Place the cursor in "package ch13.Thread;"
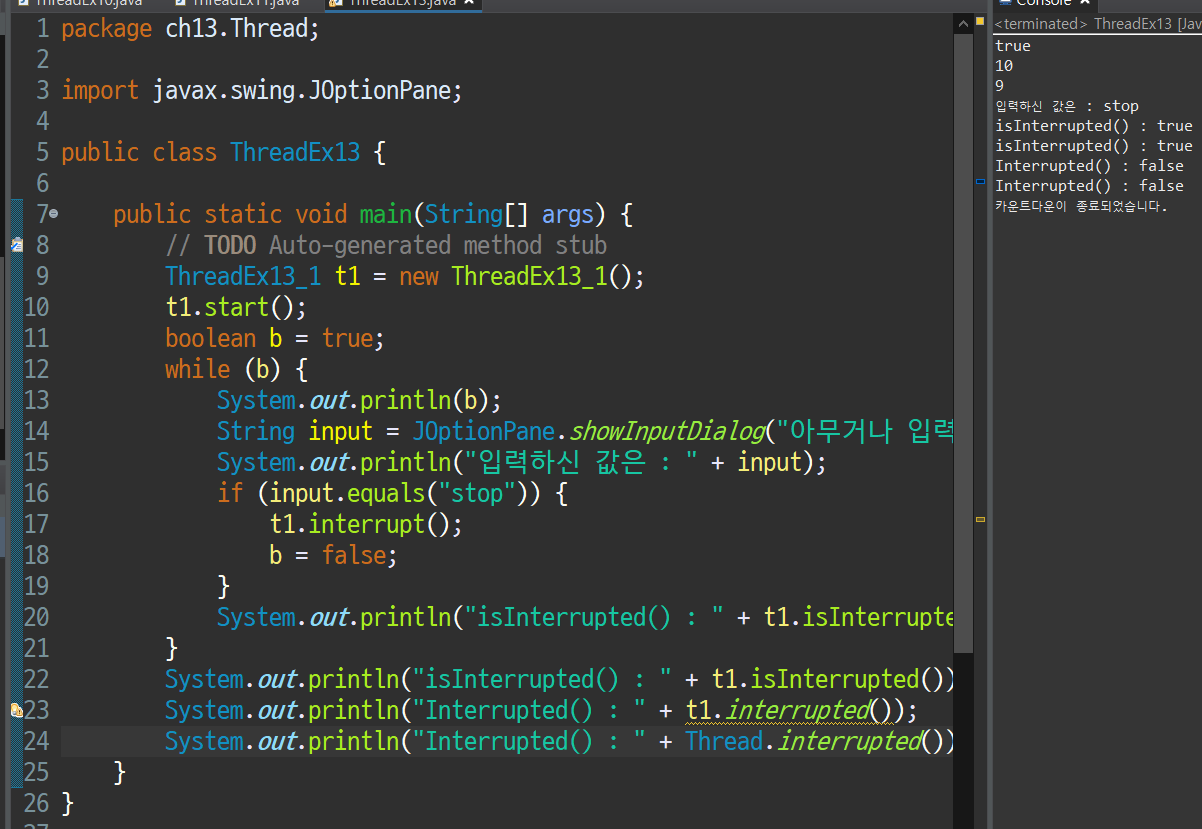The width and height of the screenshot is (1202, 829). click(190, 29)
